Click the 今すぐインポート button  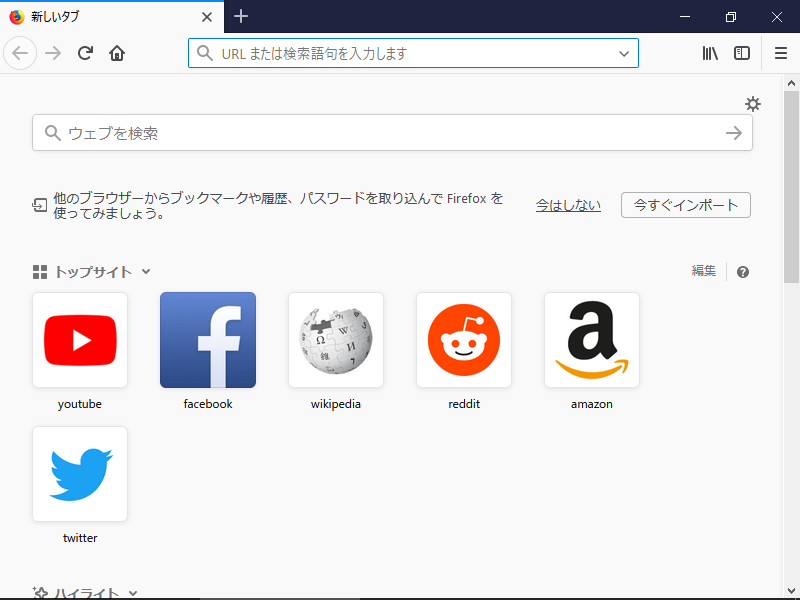685,205
